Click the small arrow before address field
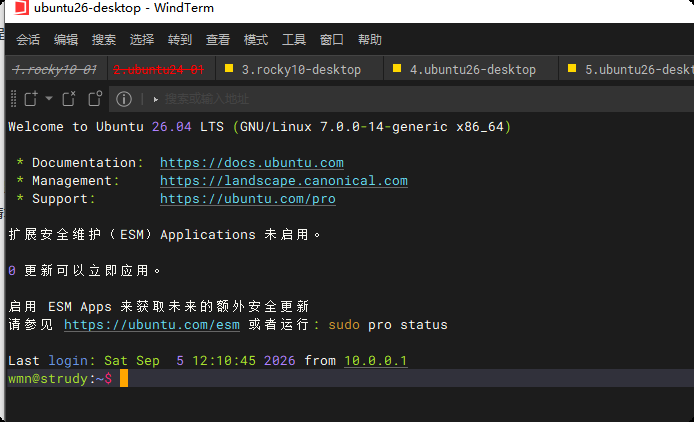This screenshot has height=422, width=694. 155,100
